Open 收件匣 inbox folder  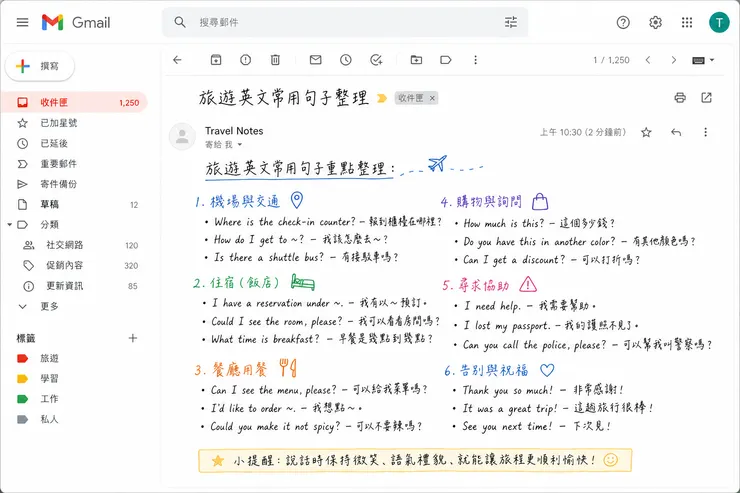(74, 102)
